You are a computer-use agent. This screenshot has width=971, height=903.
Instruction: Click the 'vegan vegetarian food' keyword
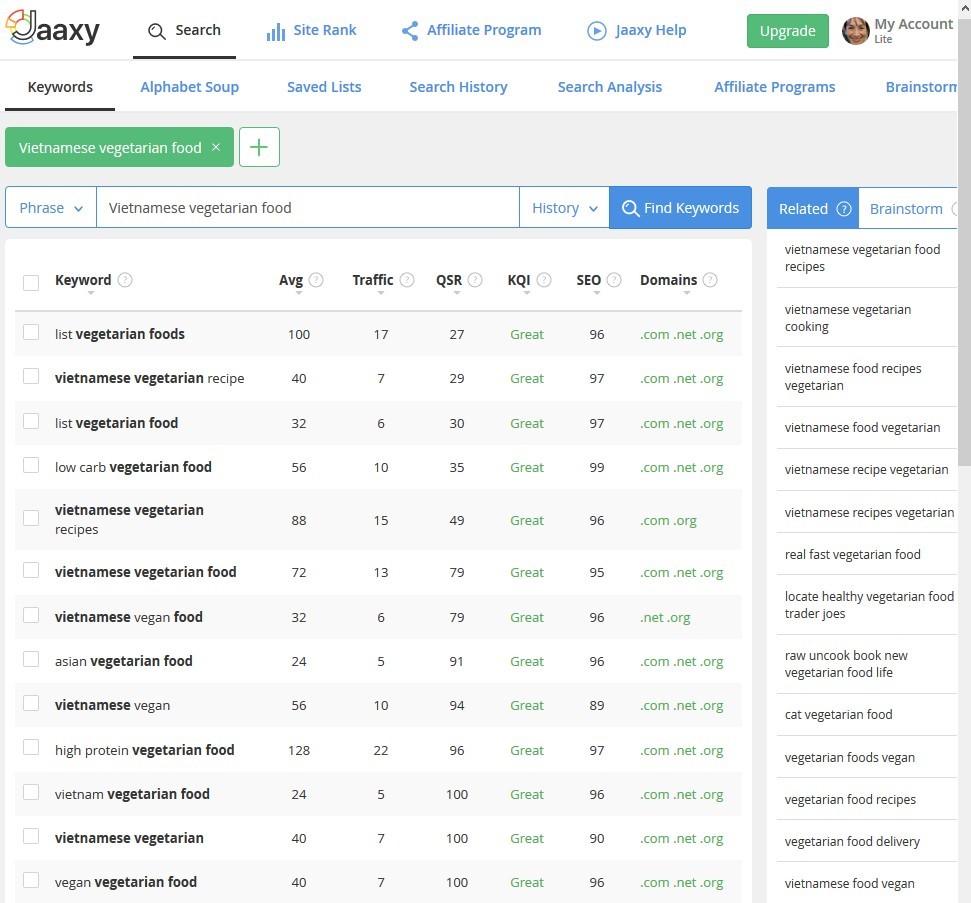point(126,882)
